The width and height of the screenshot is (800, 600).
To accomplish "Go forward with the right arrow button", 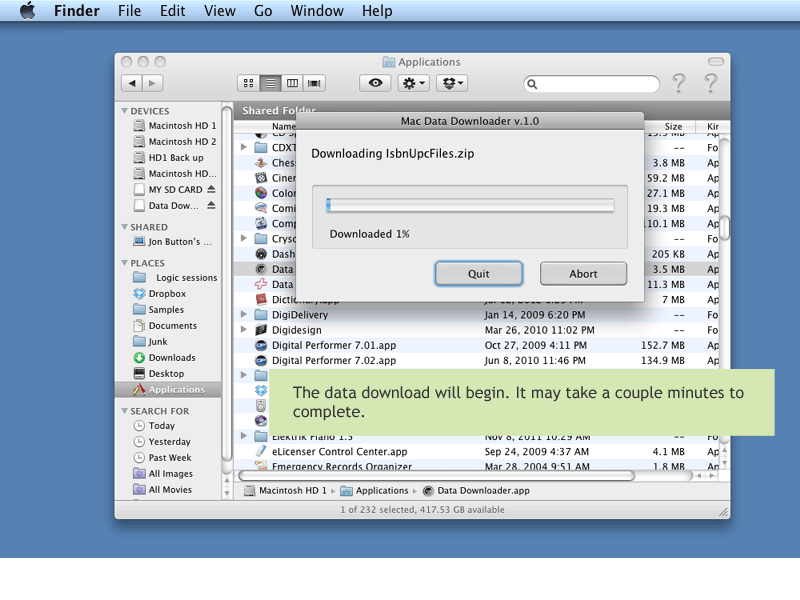I will [x=153, y=83].
